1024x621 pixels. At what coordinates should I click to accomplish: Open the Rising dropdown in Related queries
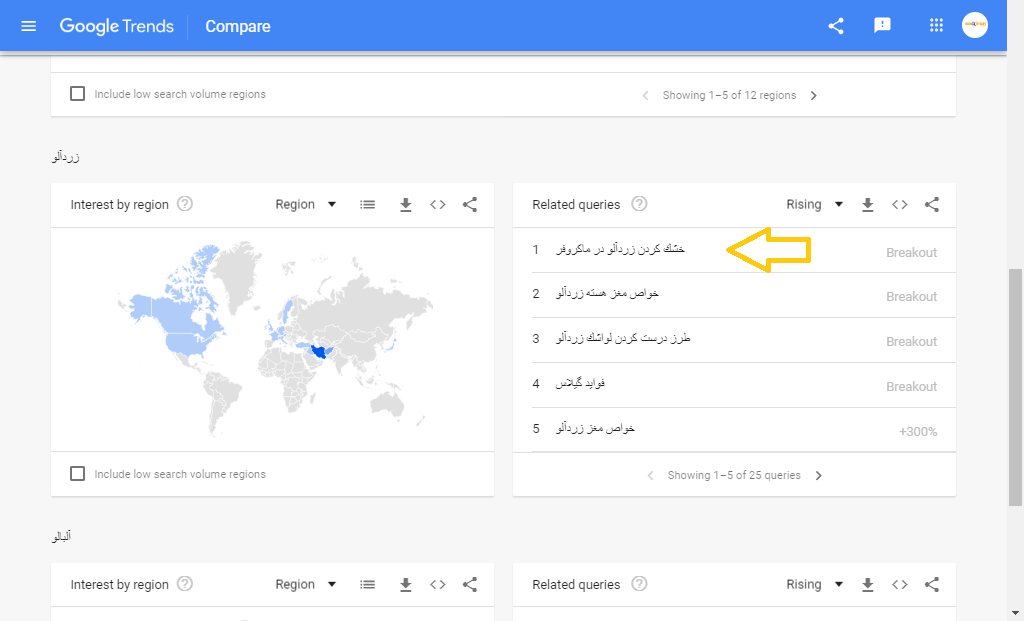815,205
